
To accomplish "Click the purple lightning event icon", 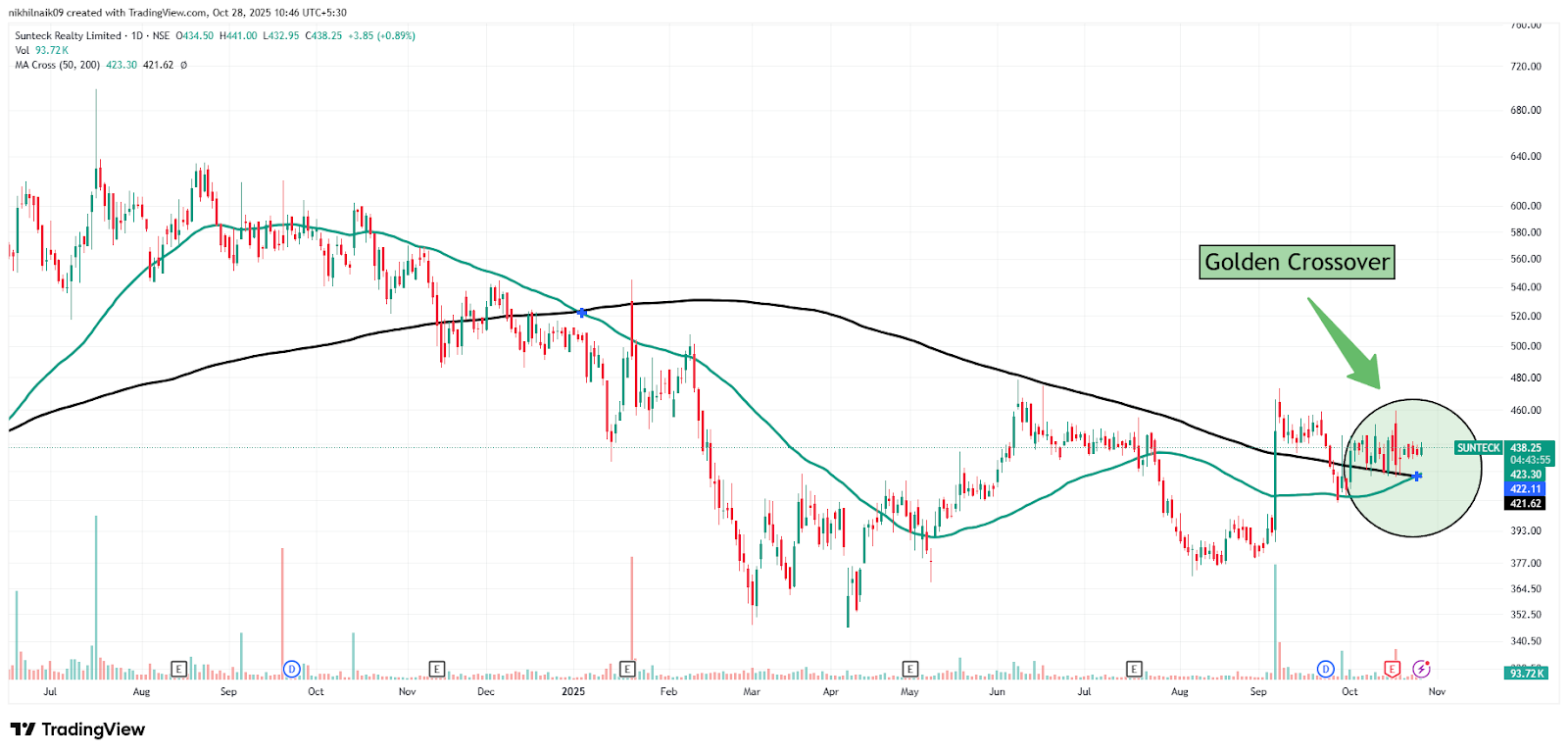I will tap(1421, 669).
